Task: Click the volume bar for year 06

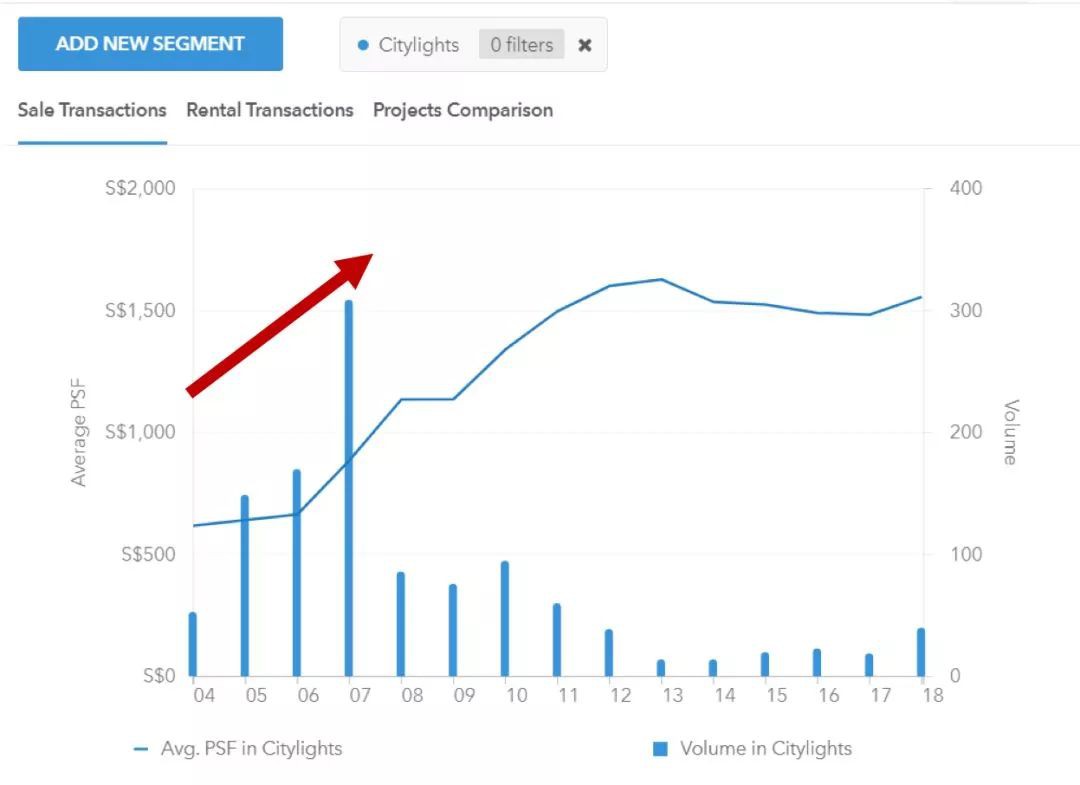Action: pyautogui.click(x=297, y=572)
